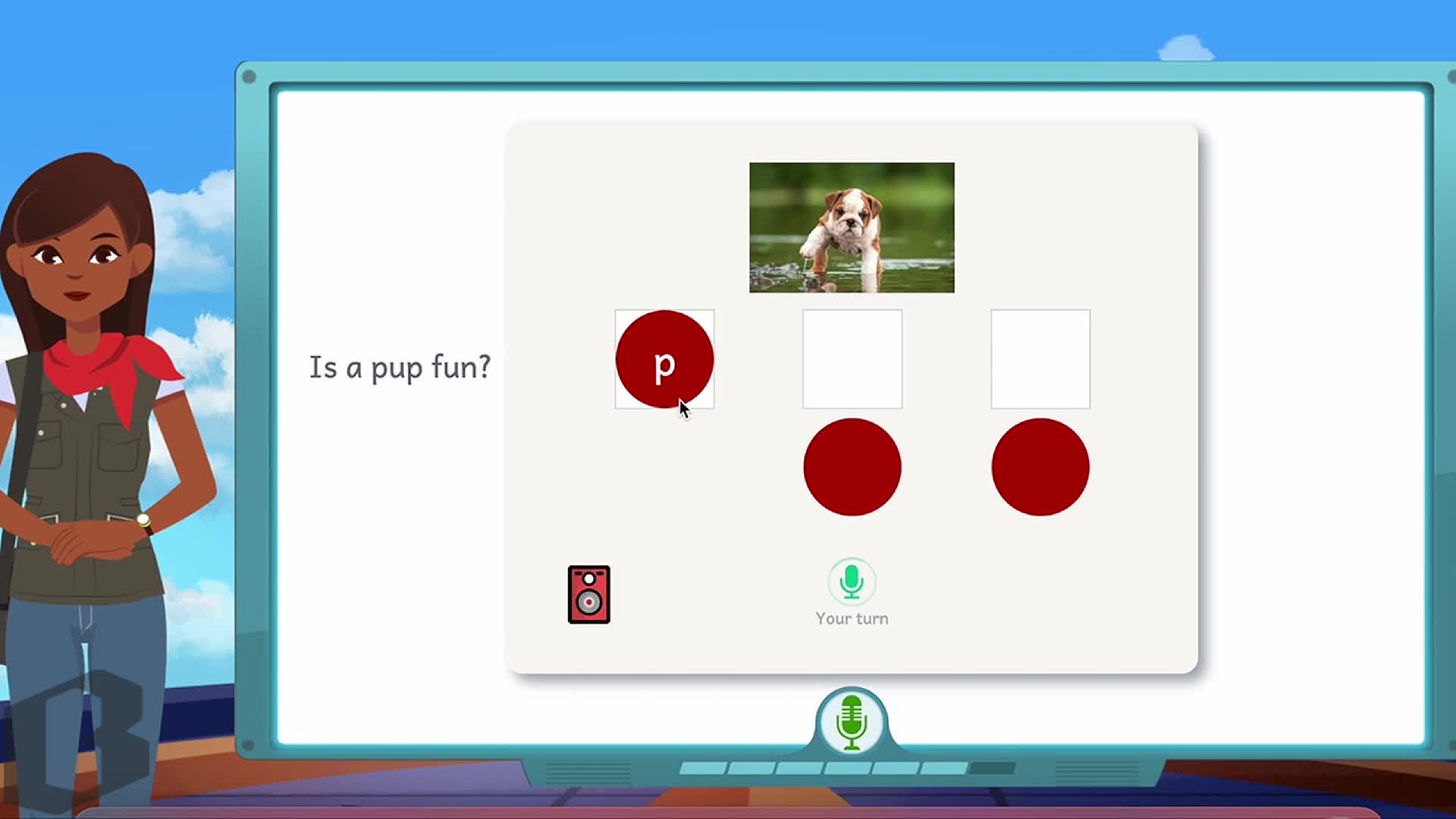
Task: Click the "Your turn" label
Action: [x=852, y=619]
